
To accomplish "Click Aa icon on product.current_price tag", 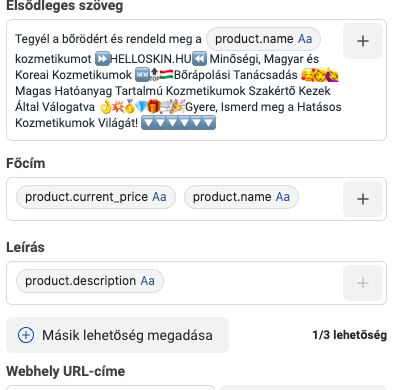I will tap(159, 197).
